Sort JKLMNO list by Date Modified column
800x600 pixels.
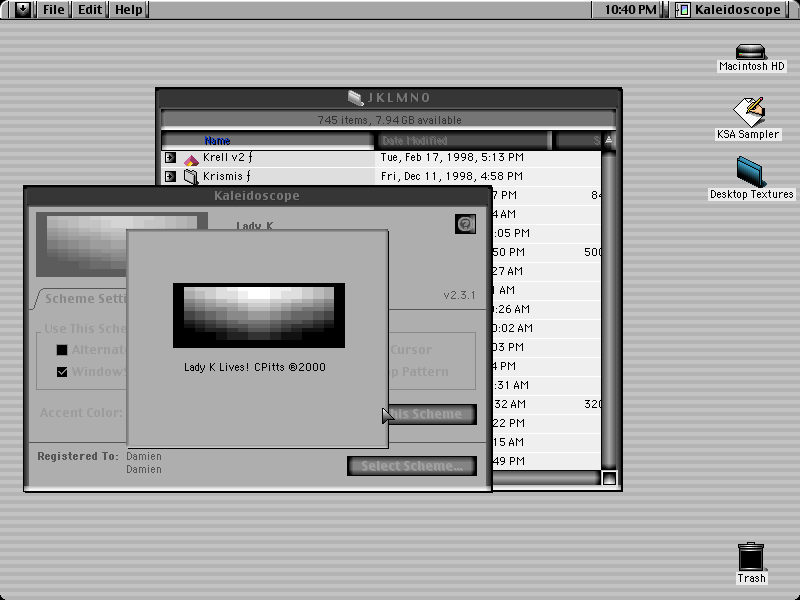tap(463, 140)
